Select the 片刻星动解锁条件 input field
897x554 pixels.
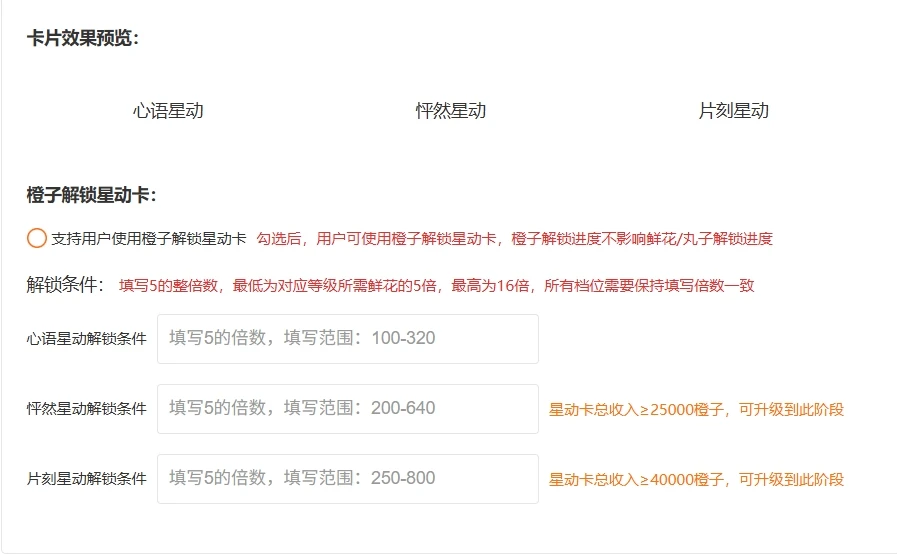tap(347, 479)
